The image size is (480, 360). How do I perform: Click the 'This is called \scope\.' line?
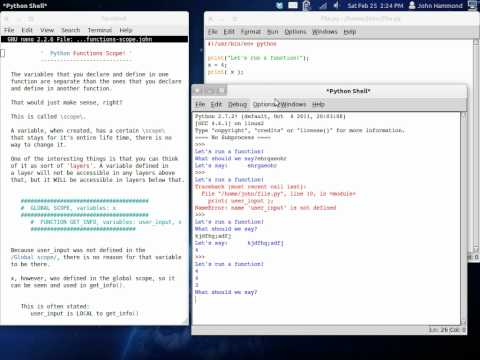tap(48, 116)
